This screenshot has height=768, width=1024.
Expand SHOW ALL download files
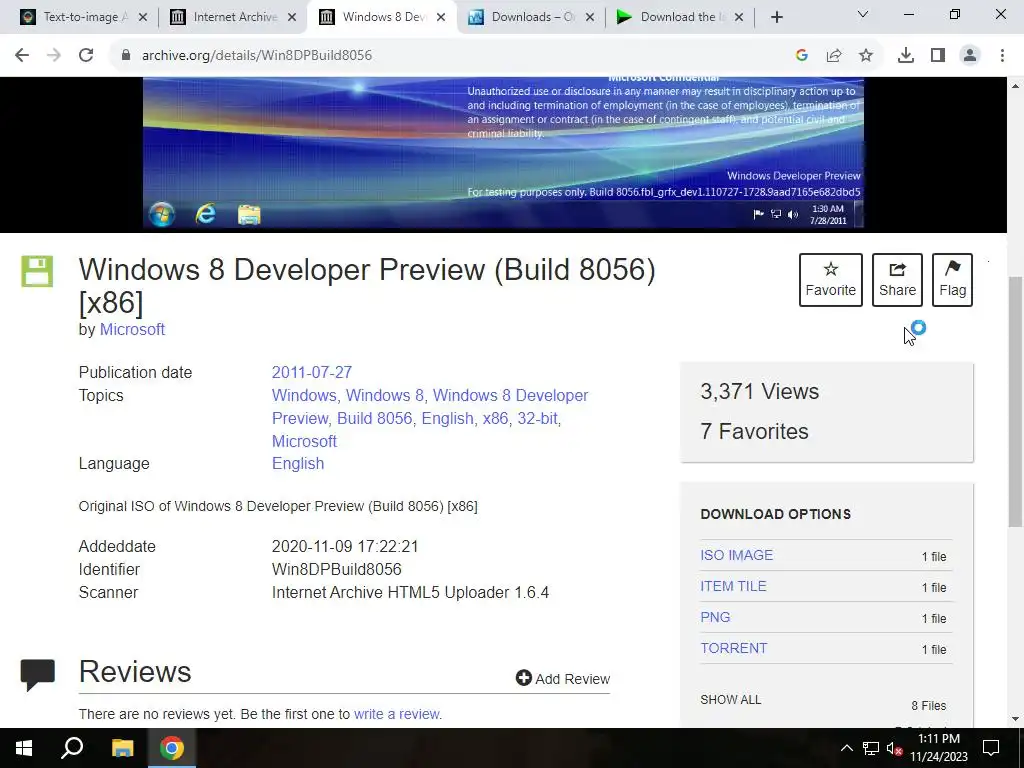[x=730, y=700]
